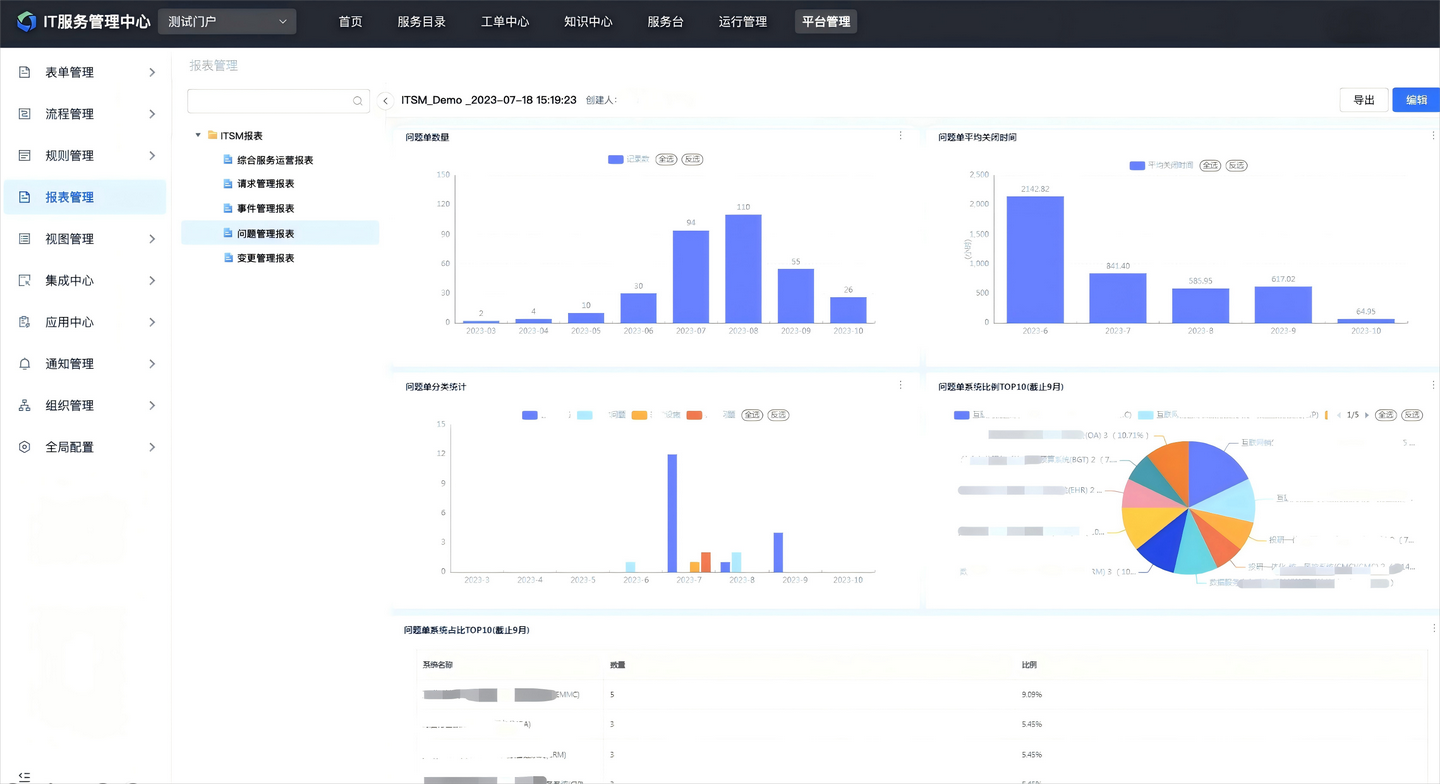The height and width of the screenshot is (784, 1440).
Task: Click the 导出 button
Action: click(x=1364, y=99)
